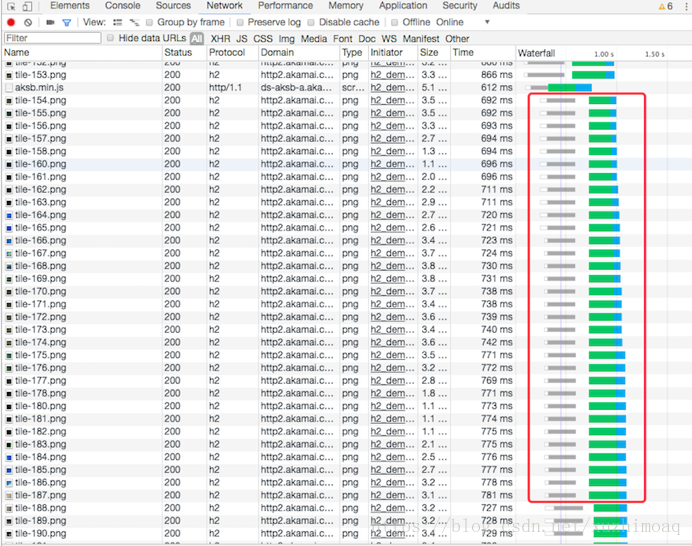Viewport: 692px width, 546px height.
Task: Sort by the Size column header
Action: click(x=433, y=53)
